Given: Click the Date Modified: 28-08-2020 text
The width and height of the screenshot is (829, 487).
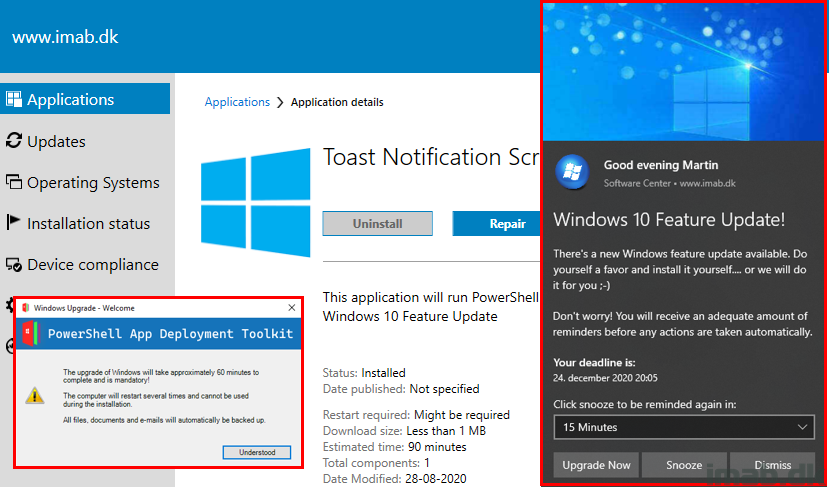Looking at the screenshot, I should 394,479.
